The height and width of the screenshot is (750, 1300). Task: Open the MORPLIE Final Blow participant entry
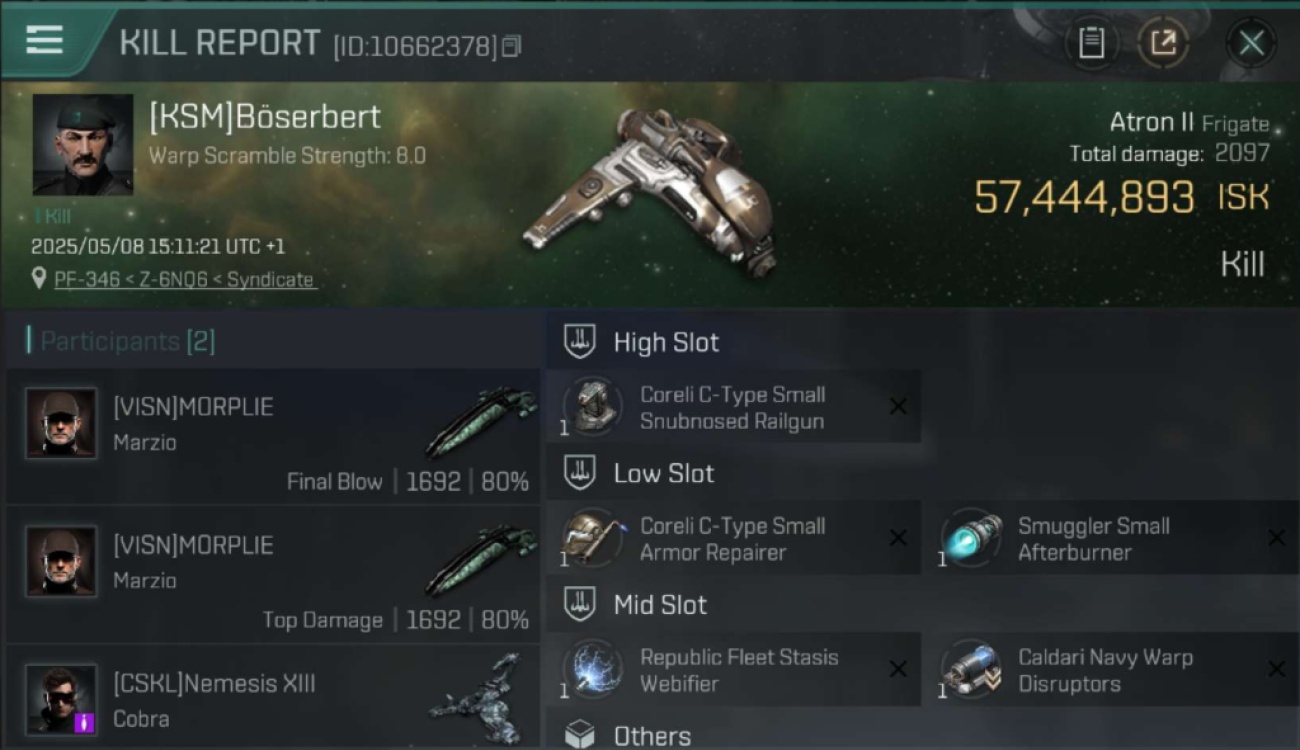pos(273,436)
